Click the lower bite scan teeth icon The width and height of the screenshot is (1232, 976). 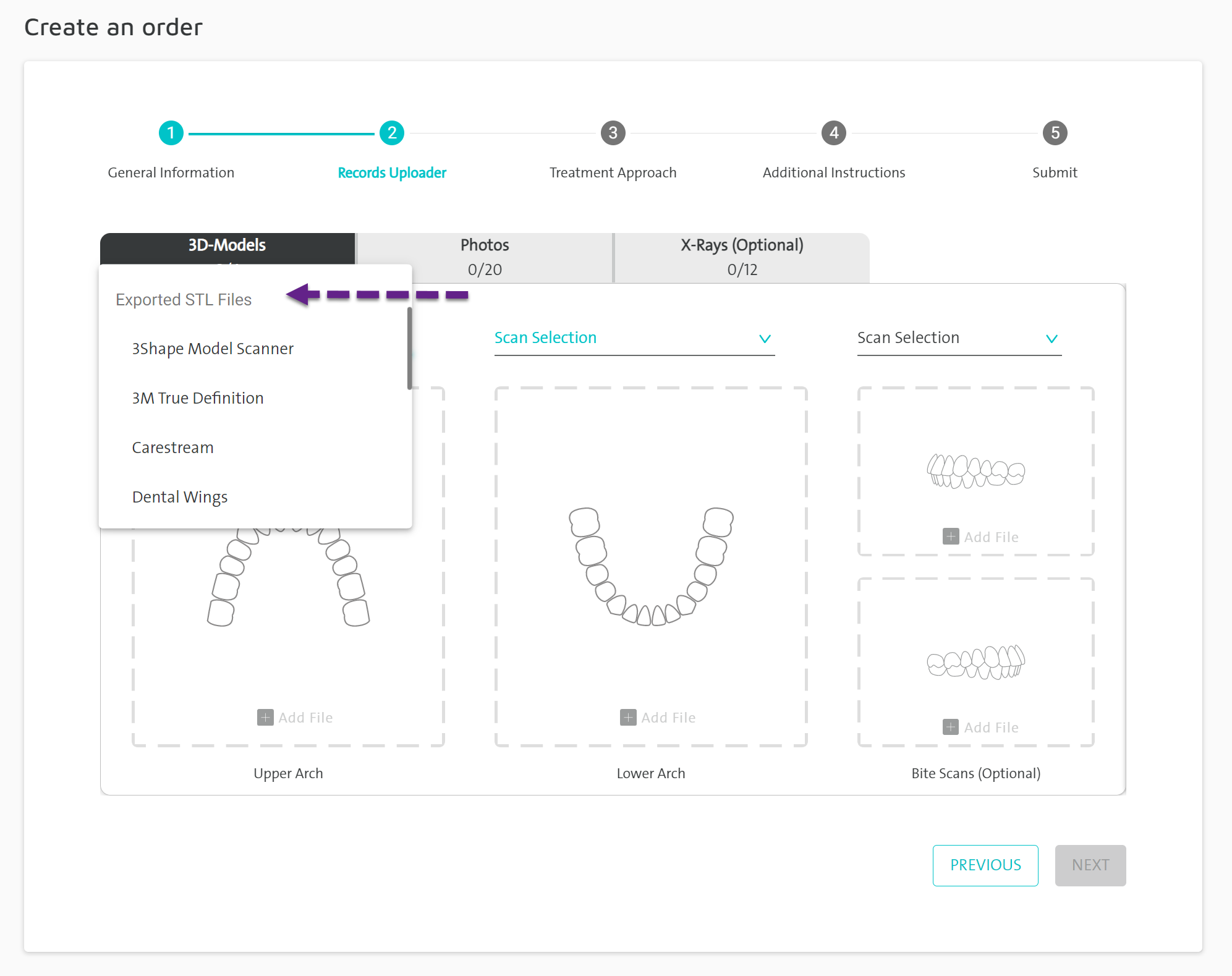pos(975,662)
